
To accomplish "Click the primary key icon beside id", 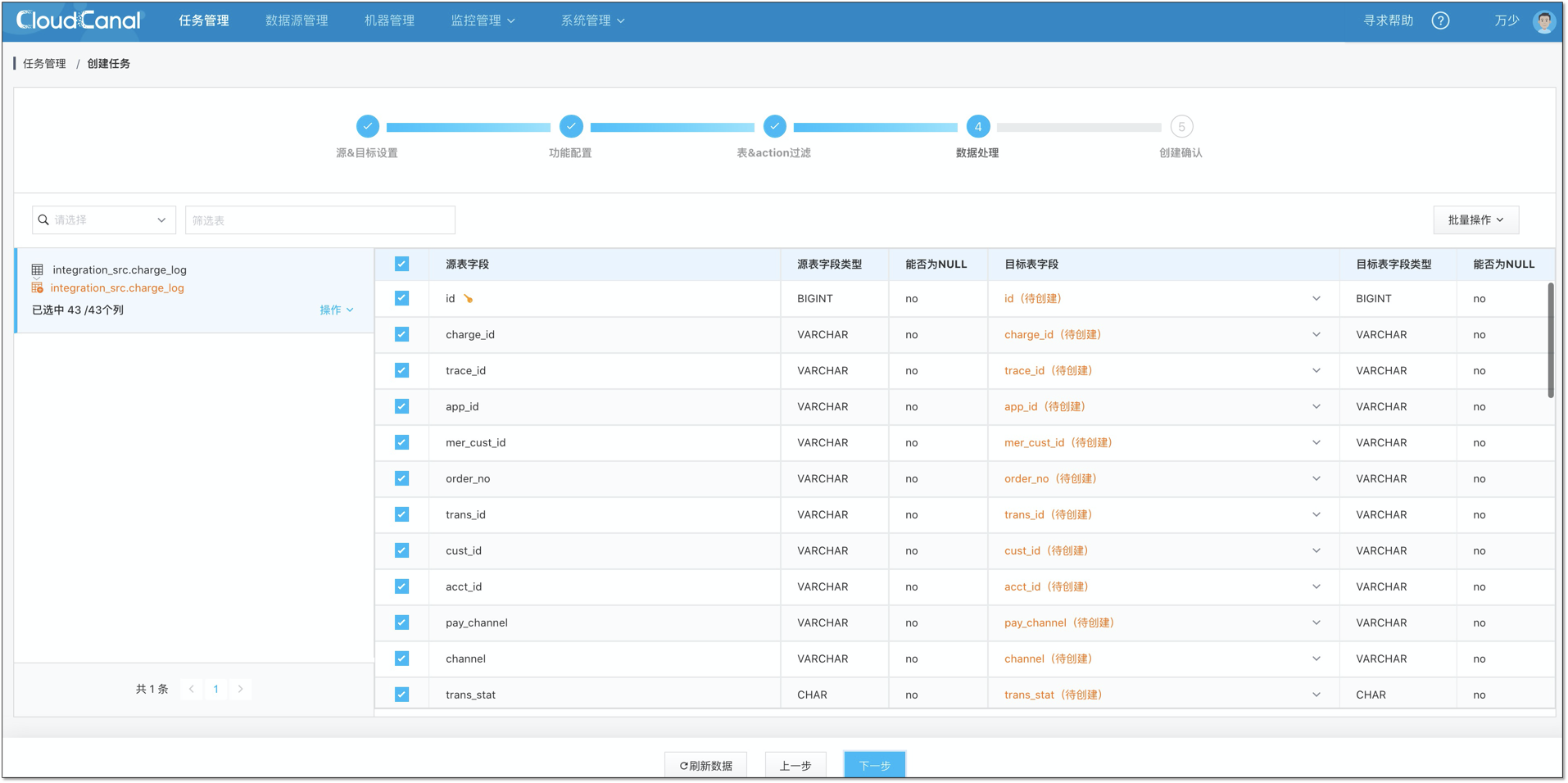I will [469, 299].
